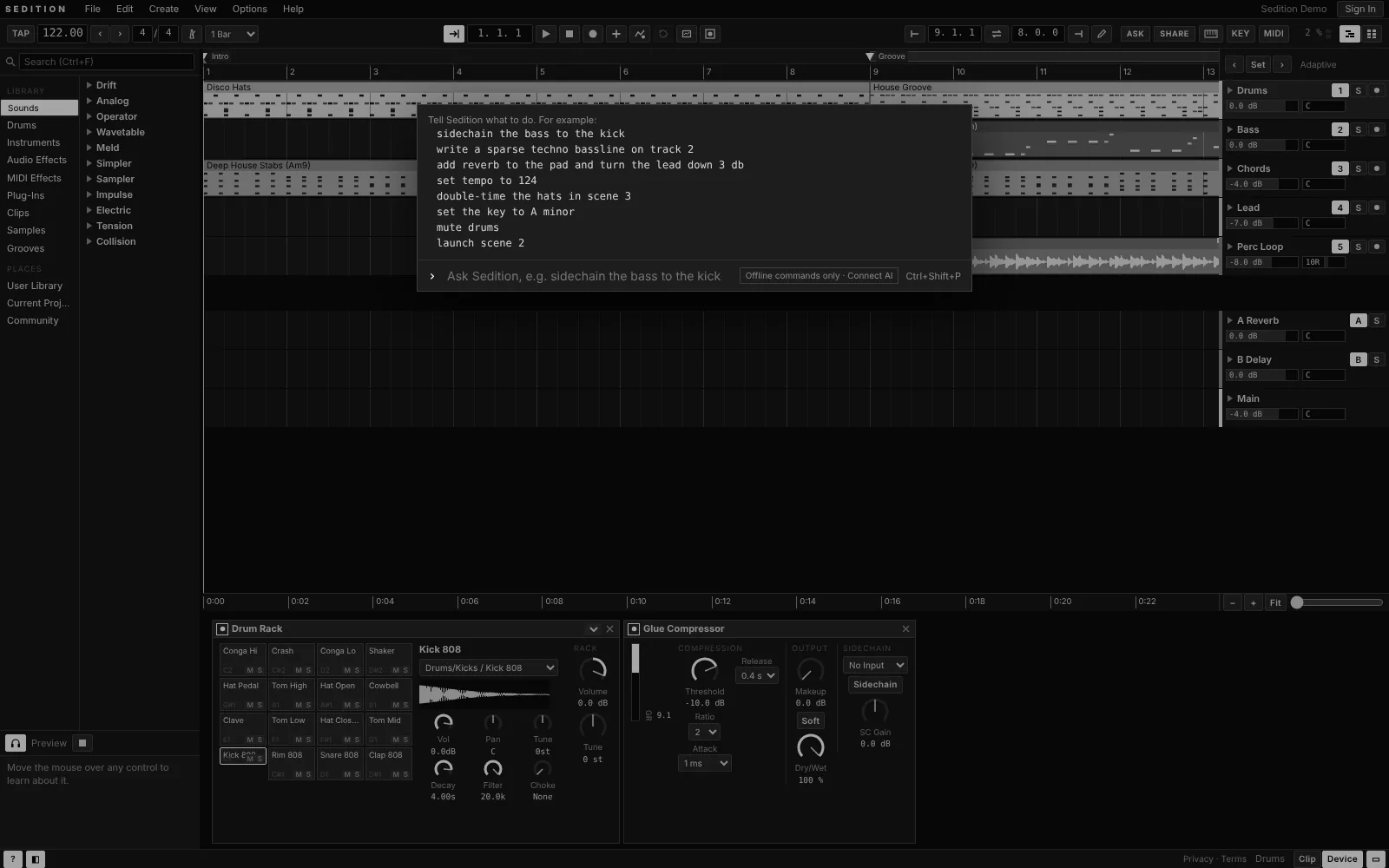Image resolution: width=1389 pixels, height=868 pixels.
Task: Switch to session view grid icon
Action: (x=1372, y=34)
